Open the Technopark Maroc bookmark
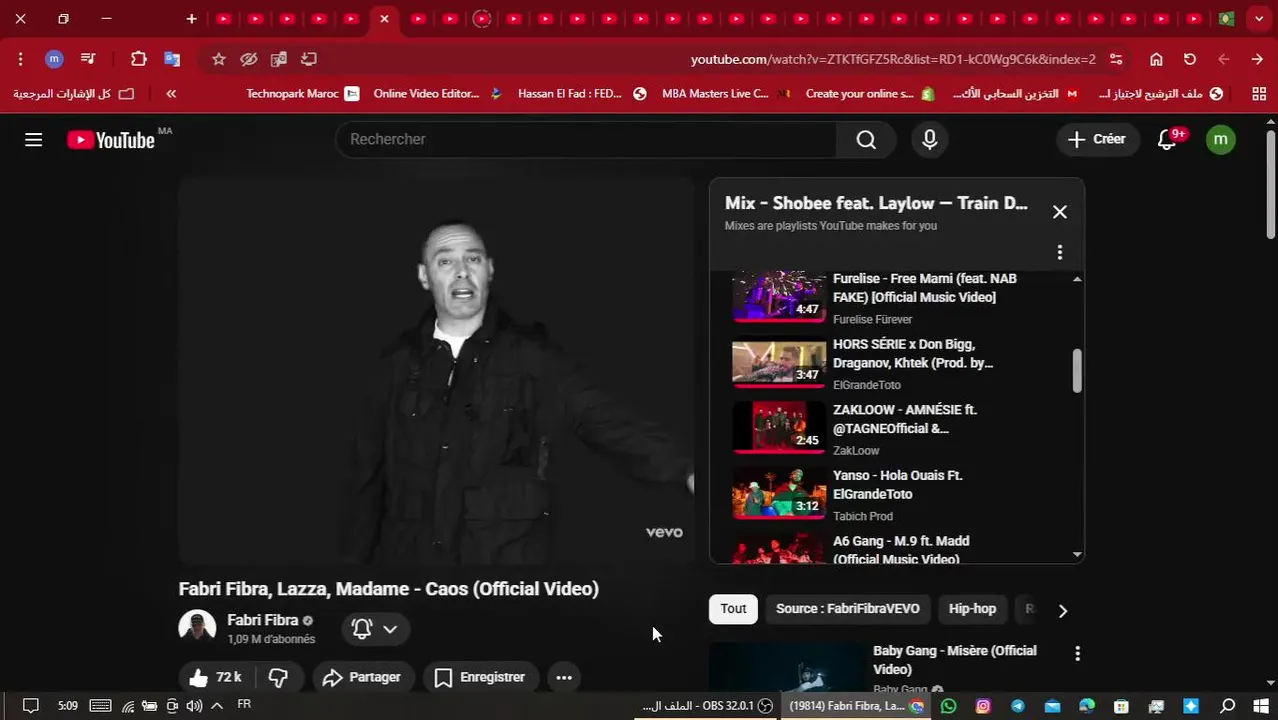The width and height of the screenshot is (1278, 720). 302,94
